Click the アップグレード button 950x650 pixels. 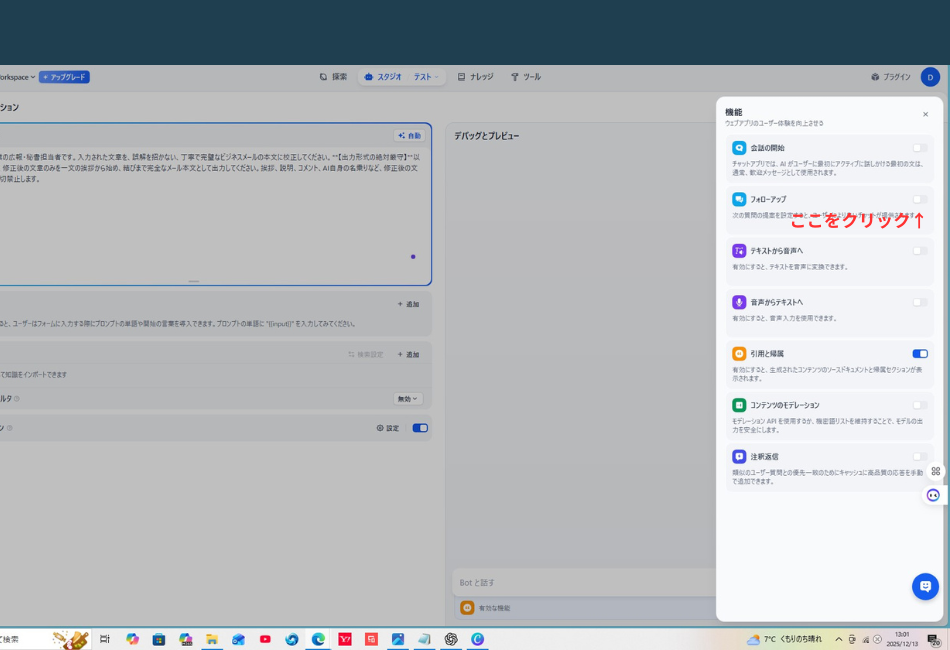(64, 77)
